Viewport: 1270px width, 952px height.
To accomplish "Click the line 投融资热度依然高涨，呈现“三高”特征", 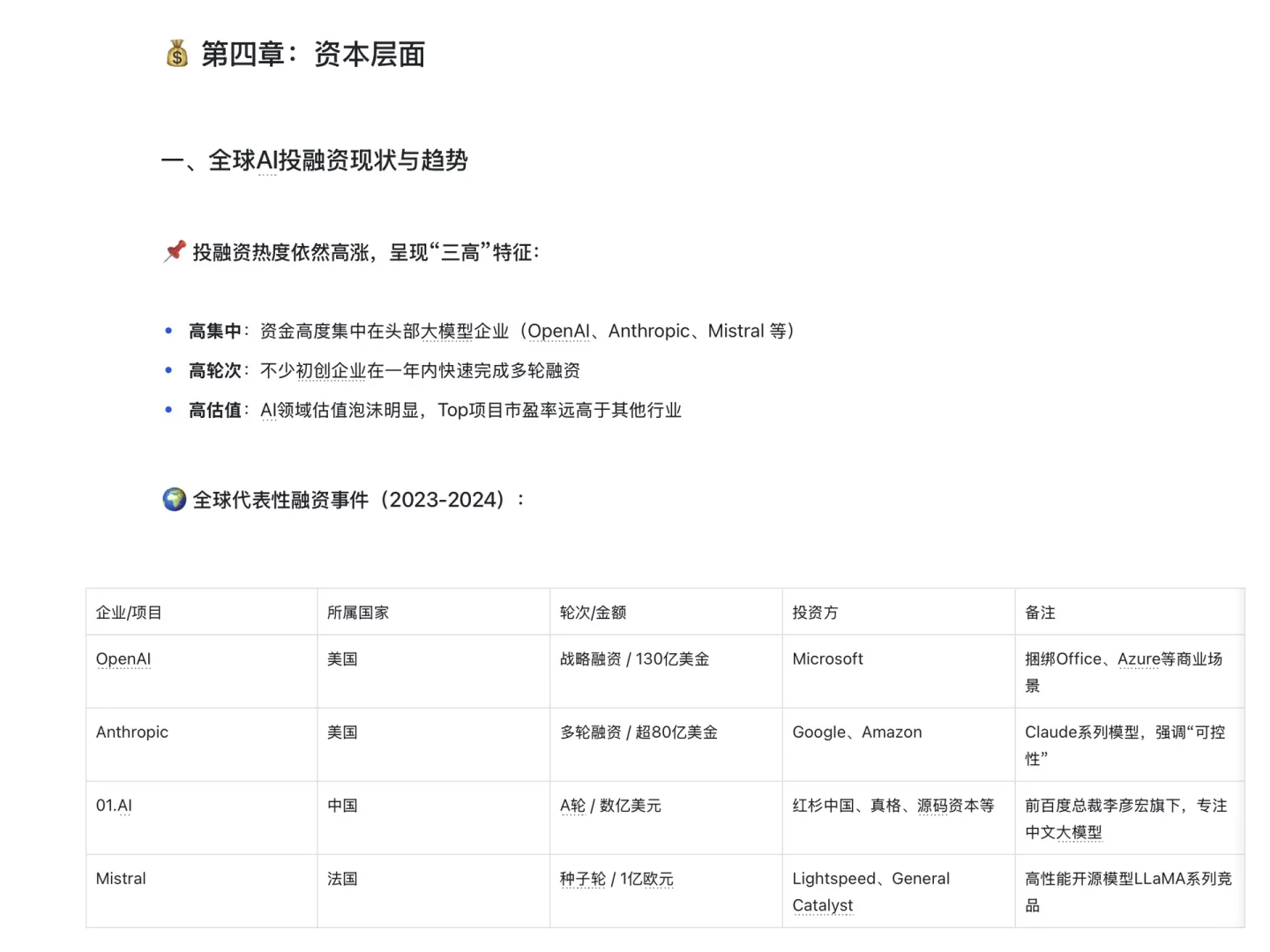I will click(366, 252).
